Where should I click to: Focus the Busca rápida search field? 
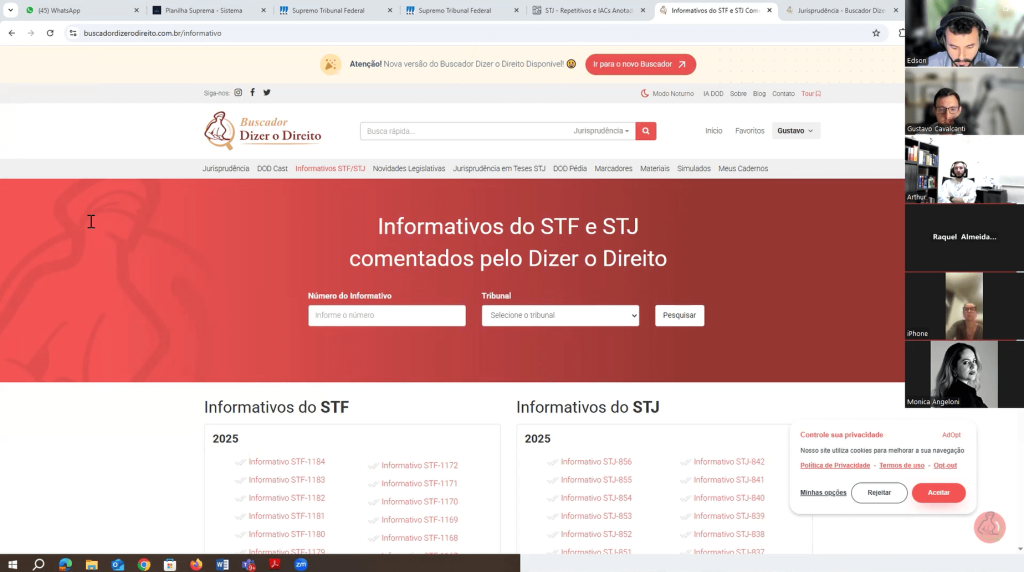tap(465, 131)
